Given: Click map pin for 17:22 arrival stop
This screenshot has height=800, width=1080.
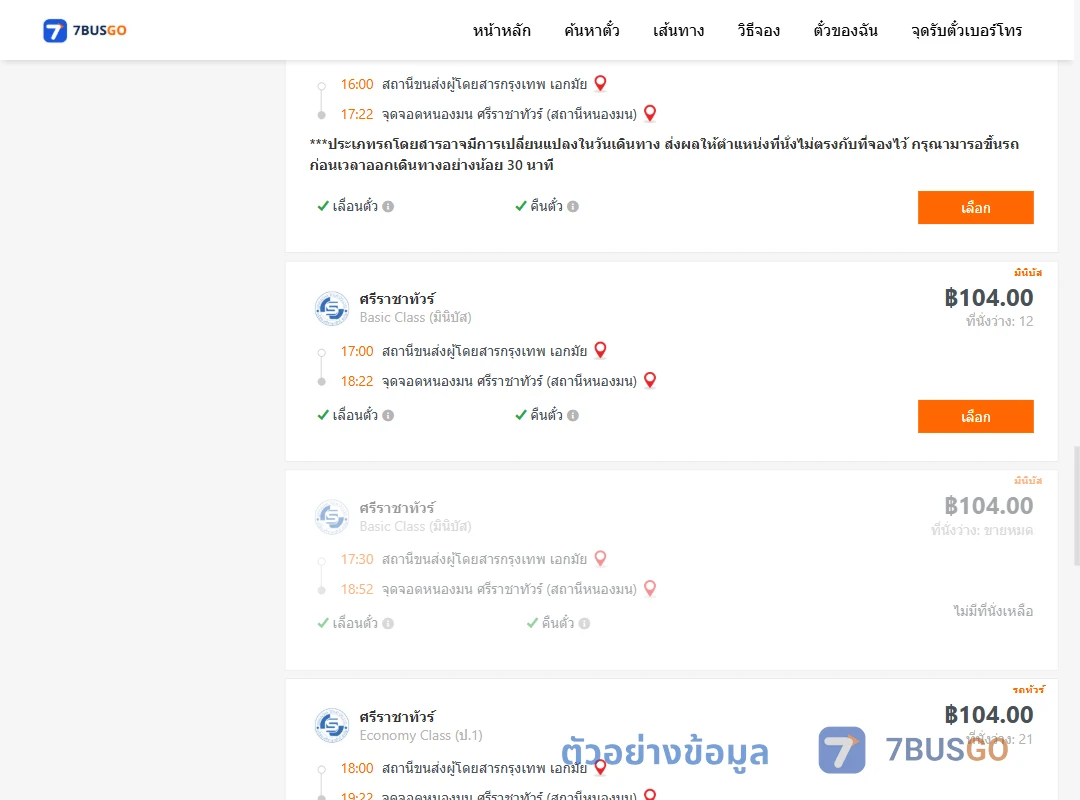Looking at the screenshot, I should click(x=650, y=113).
